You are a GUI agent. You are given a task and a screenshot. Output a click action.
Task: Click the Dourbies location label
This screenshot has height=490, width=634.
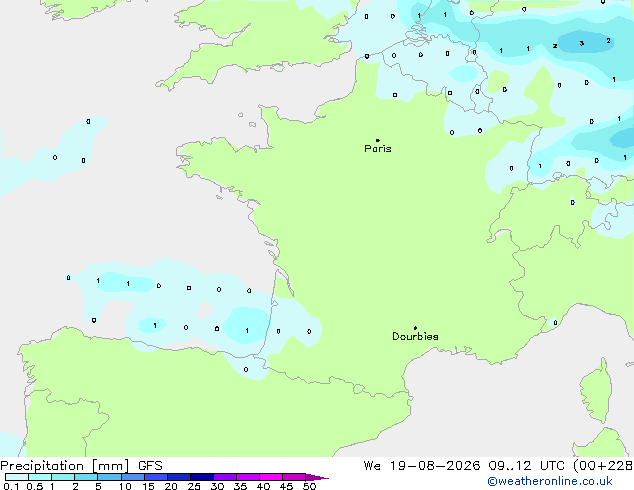tap(415, 336)
